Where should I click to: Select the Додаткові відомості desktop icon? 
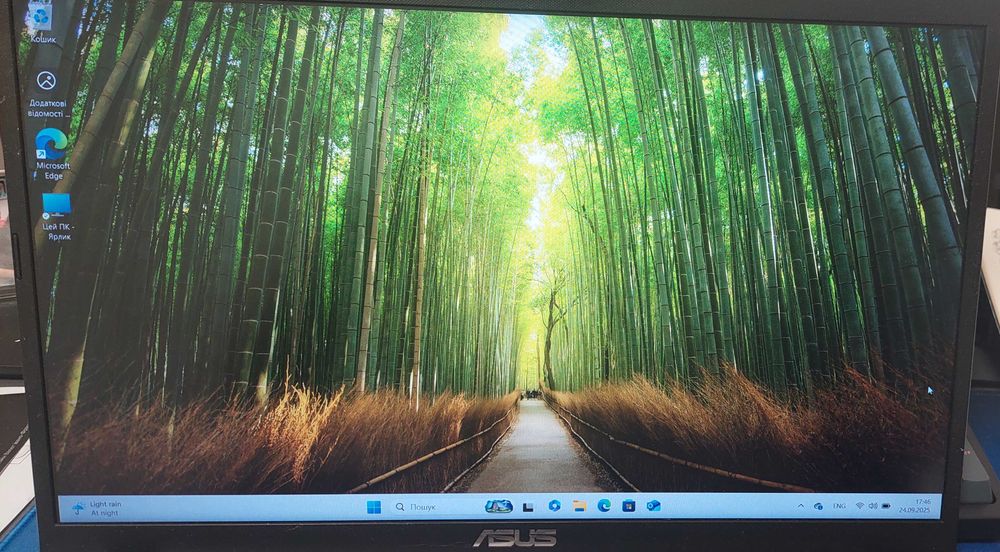coord(47,94)
